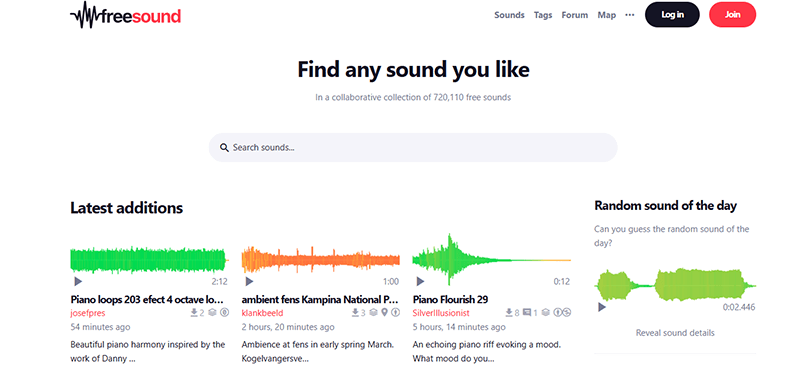Play the Piano Flourish 29 sound

(x=420, y=281)
